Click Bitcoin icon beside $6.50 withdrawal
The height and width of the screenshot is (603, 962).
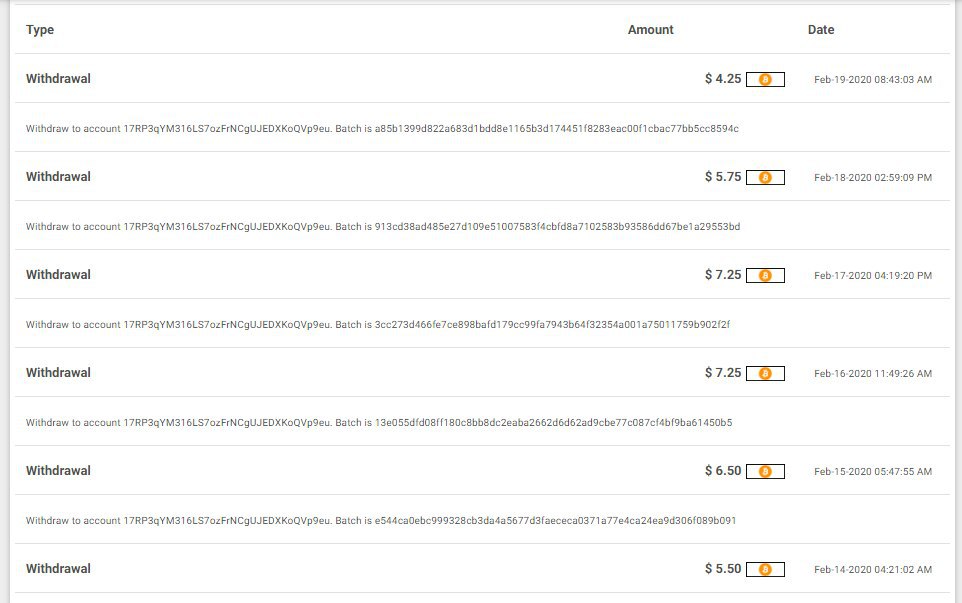click(765, 471)
